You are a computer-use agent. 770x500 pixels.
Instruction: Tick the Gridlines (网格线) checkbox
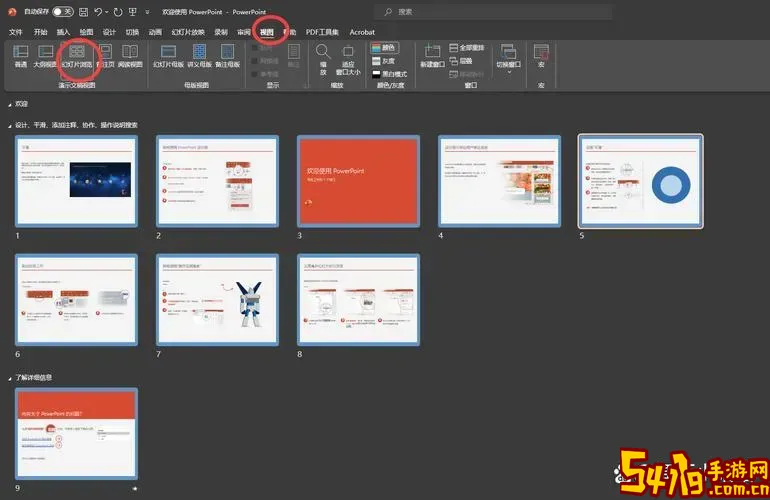(254, 61)
